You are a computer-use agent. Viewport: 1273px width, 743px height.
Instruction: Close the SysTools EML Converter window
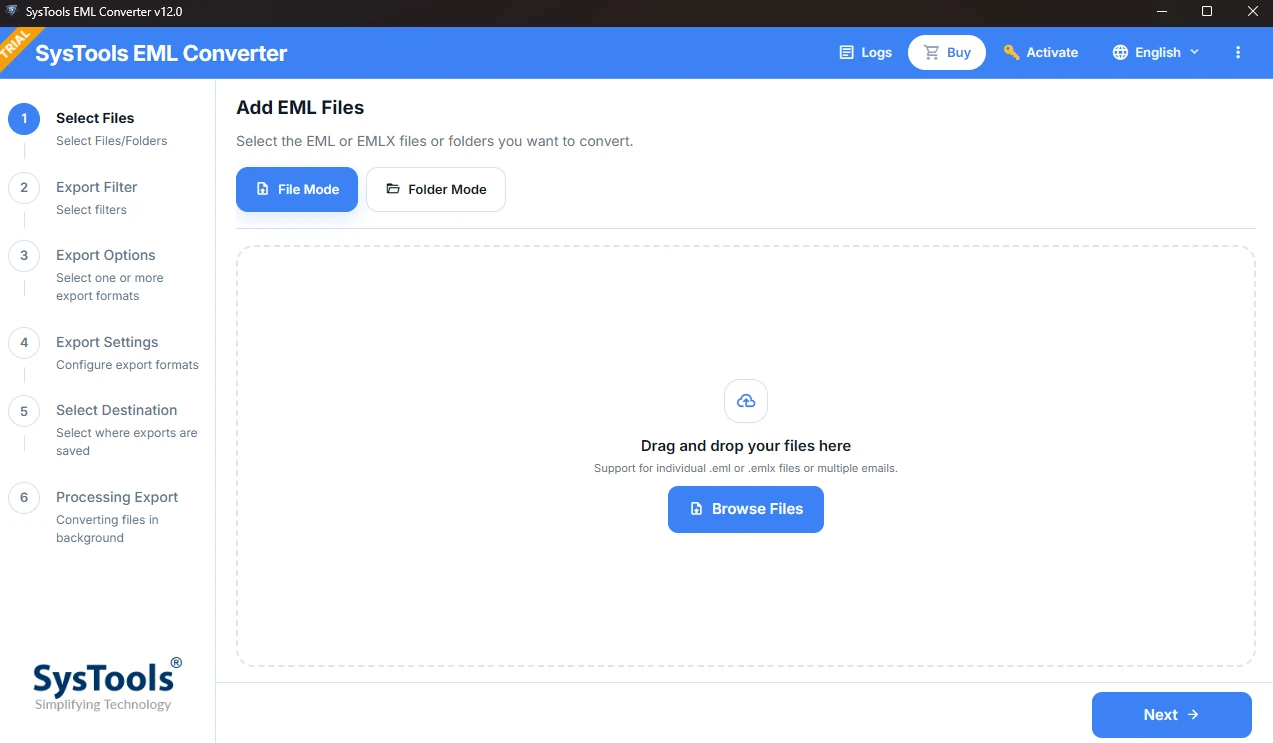point(1251,12)
